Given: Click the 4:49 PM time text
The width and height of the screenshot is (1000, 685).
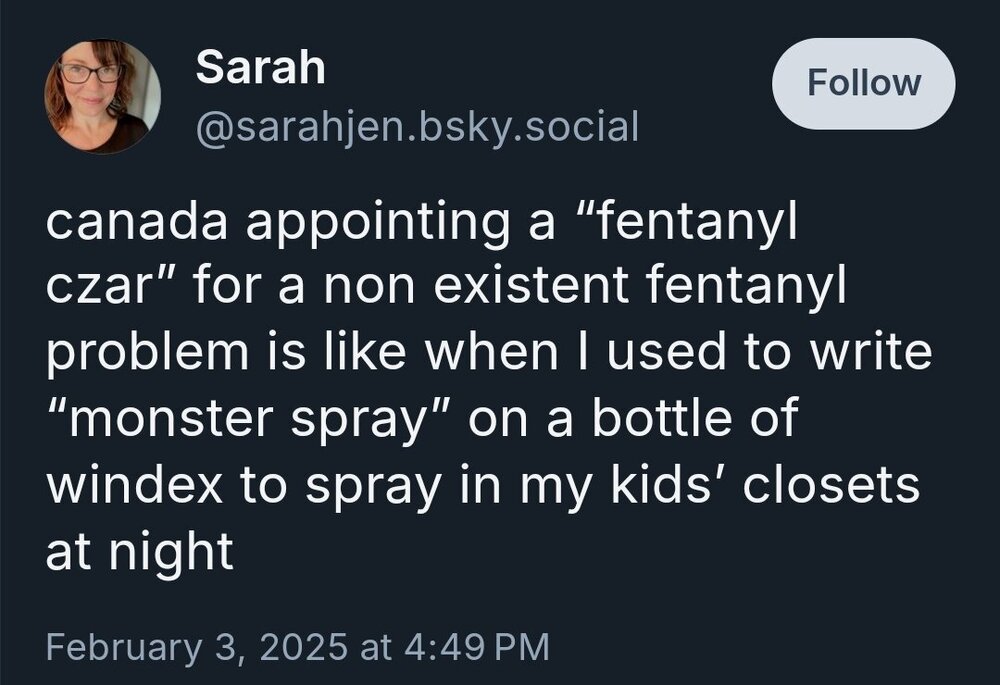Looking at the screenshot, I should tap(474, 645).
